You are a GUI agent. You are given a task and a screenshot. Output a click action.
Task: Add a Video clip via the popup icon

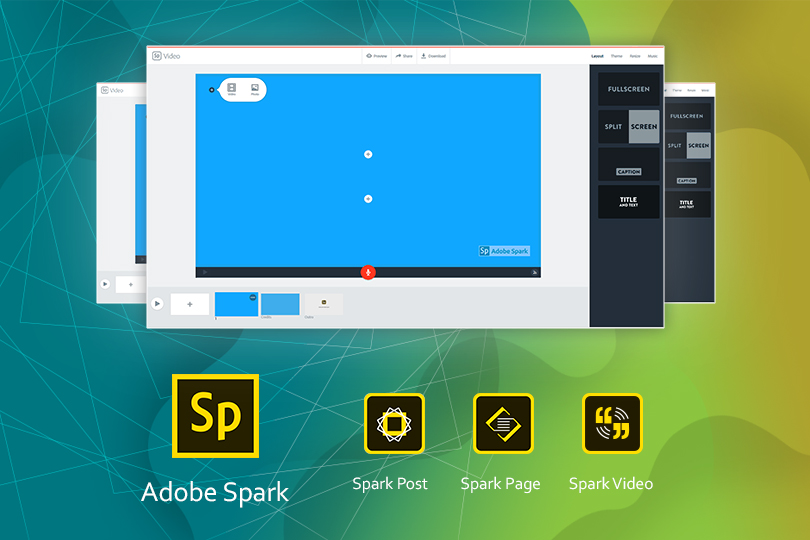(x=231, y=89)
